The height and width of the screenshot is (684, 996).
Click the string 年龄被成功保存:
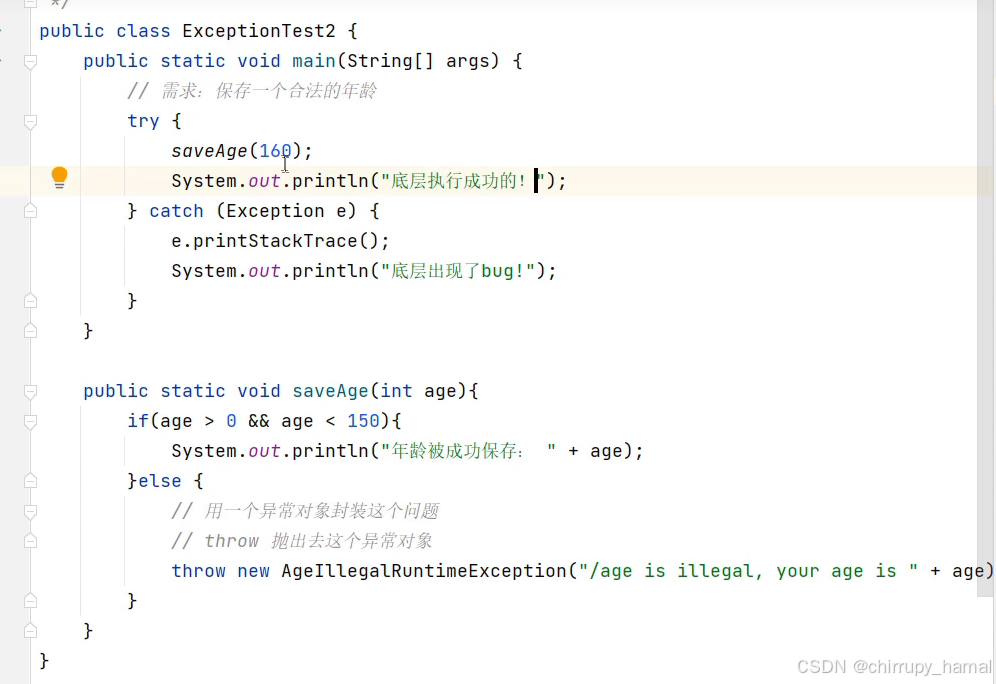(468, 451)
